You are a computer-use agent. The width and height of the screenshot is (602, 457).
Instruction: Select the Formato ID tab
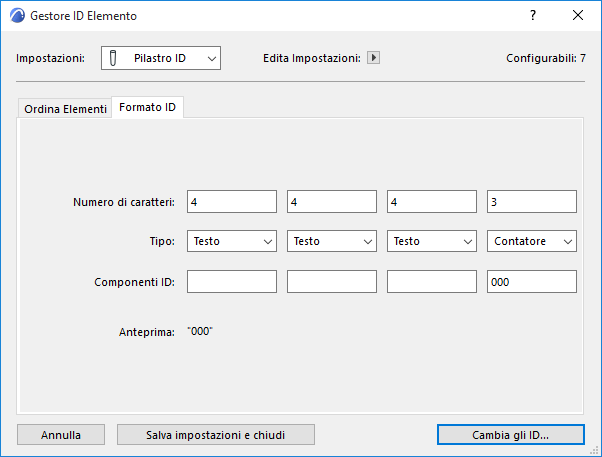[148, 108]
